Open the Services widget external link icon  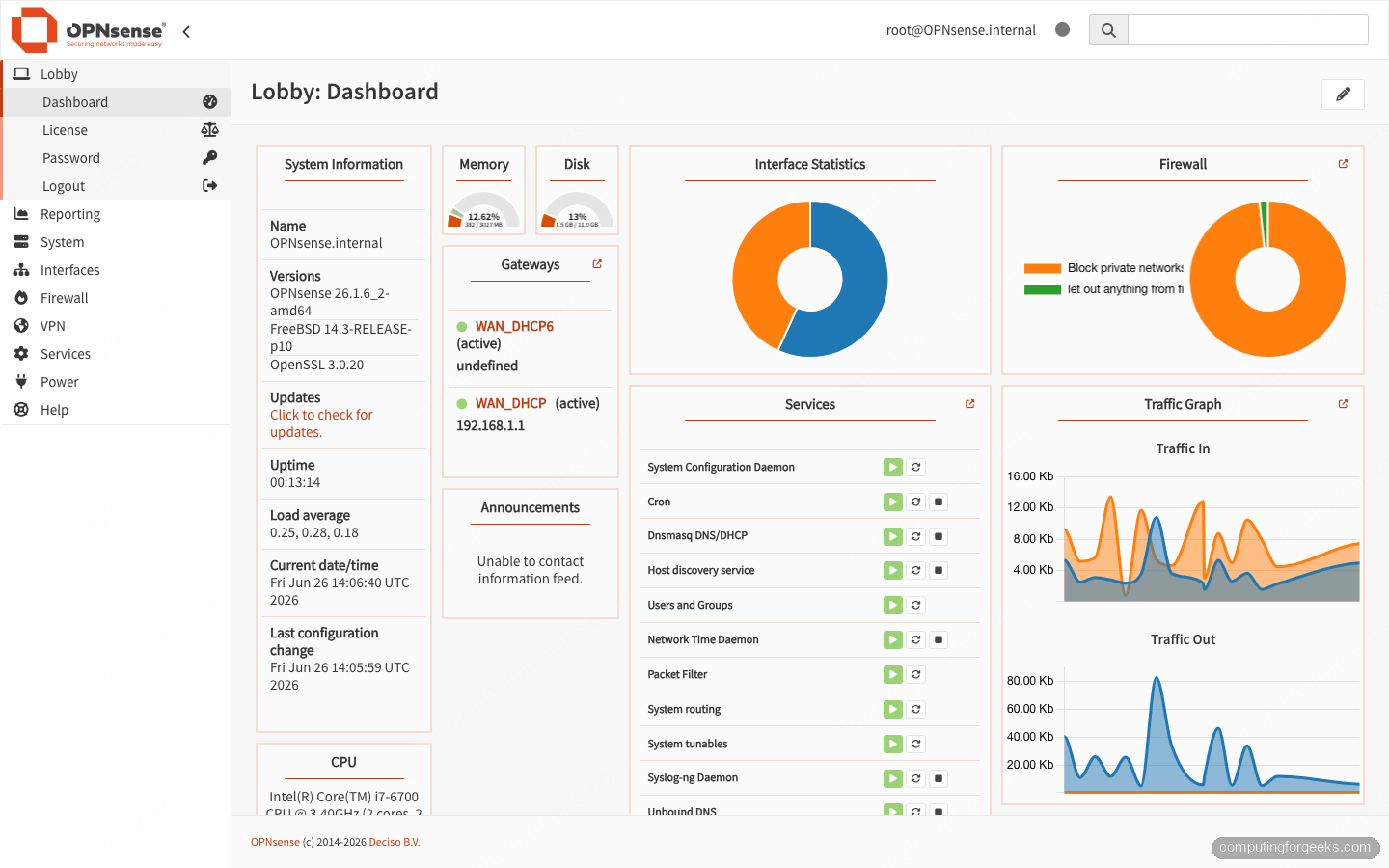pos(970,404)
